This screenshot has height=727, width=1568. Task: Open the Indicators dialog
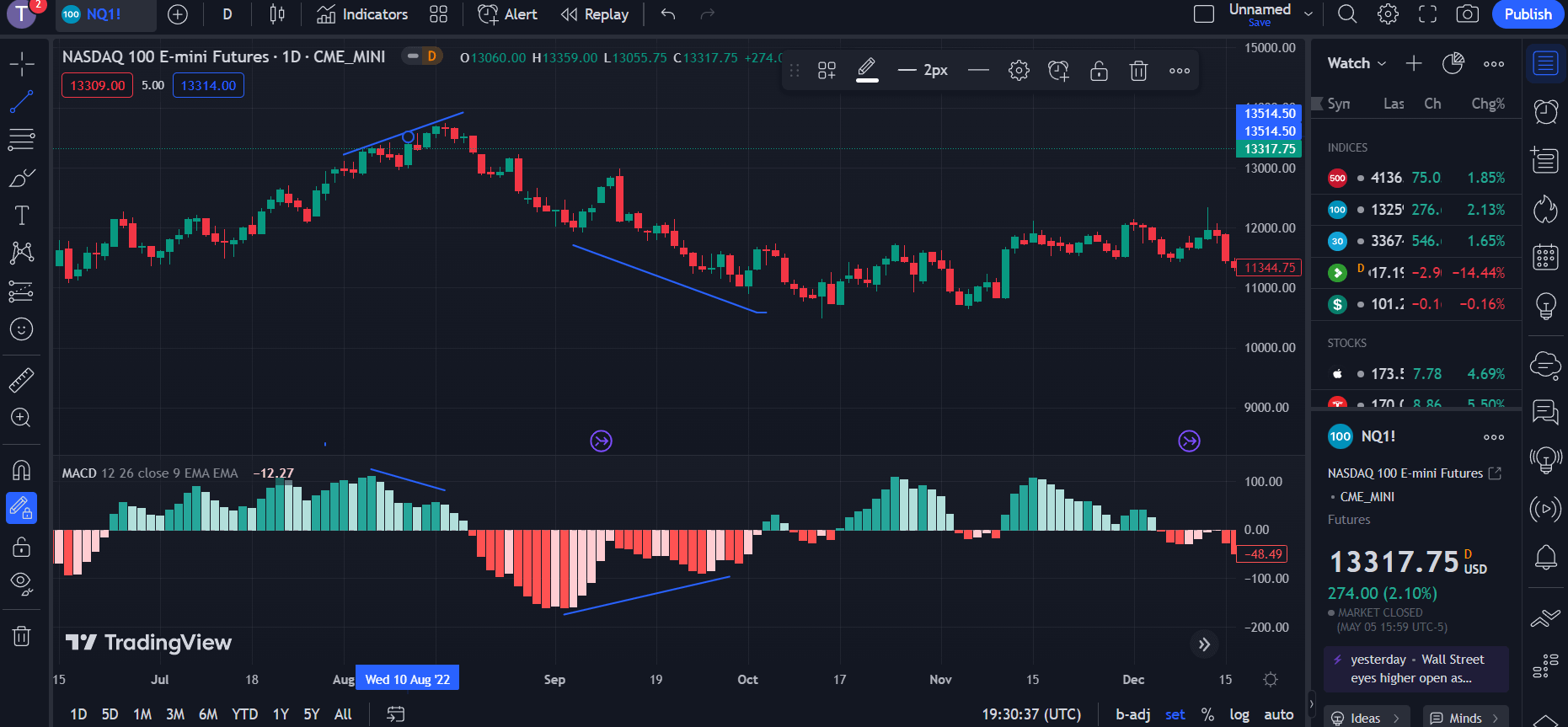pos(362,14)
